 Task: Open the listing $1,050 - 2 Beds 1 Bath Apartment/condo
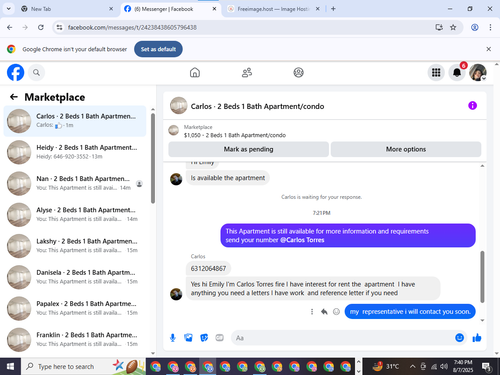click(235, 135)
